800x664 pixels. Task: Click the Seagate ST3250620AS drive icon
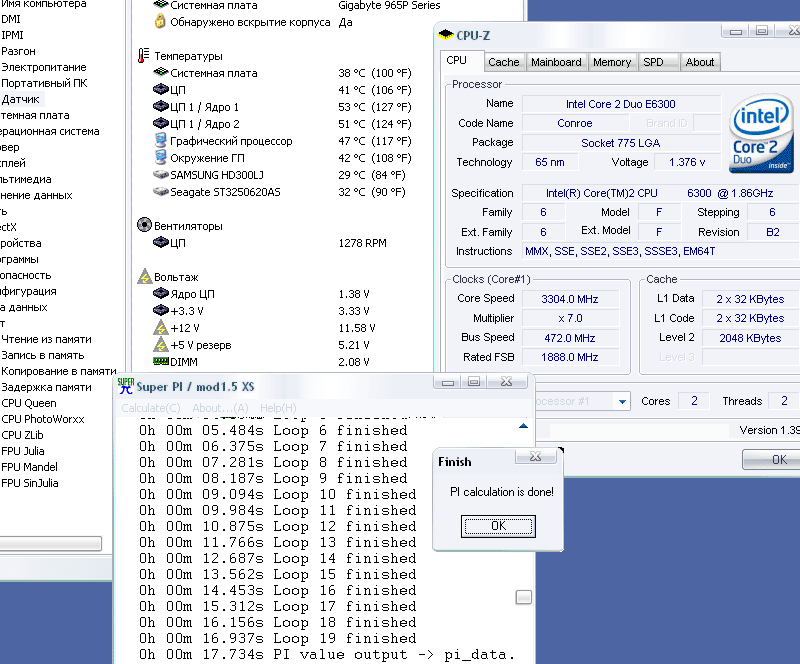coord(161,191)
